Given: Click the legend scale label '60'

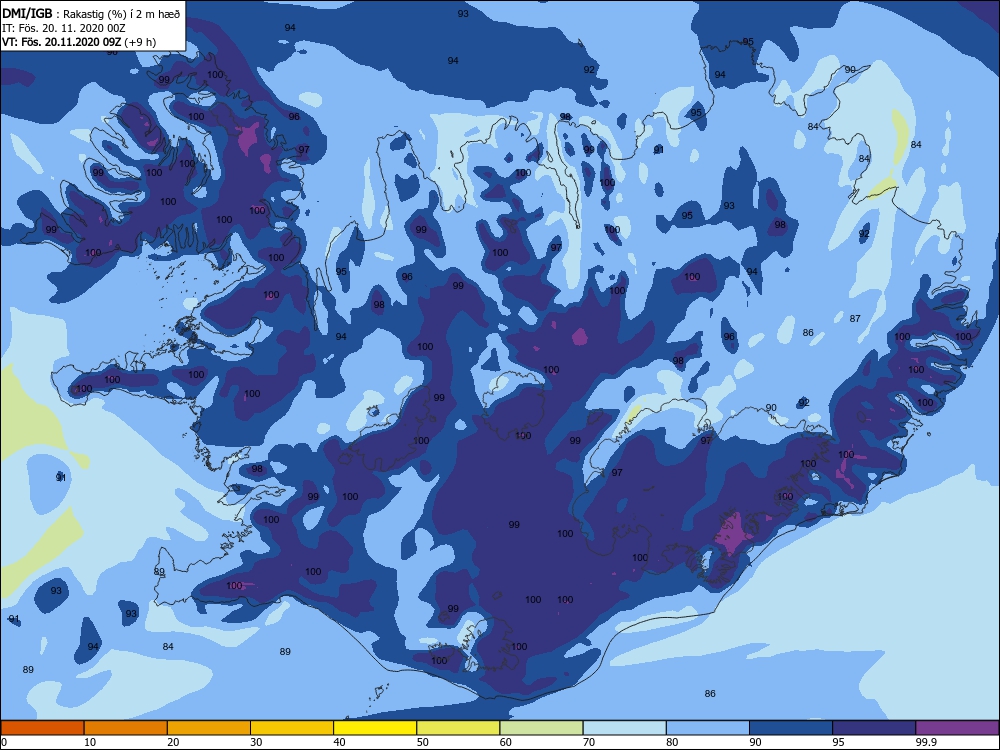Looking at the screenshot, I should click(x=506, y=742).
